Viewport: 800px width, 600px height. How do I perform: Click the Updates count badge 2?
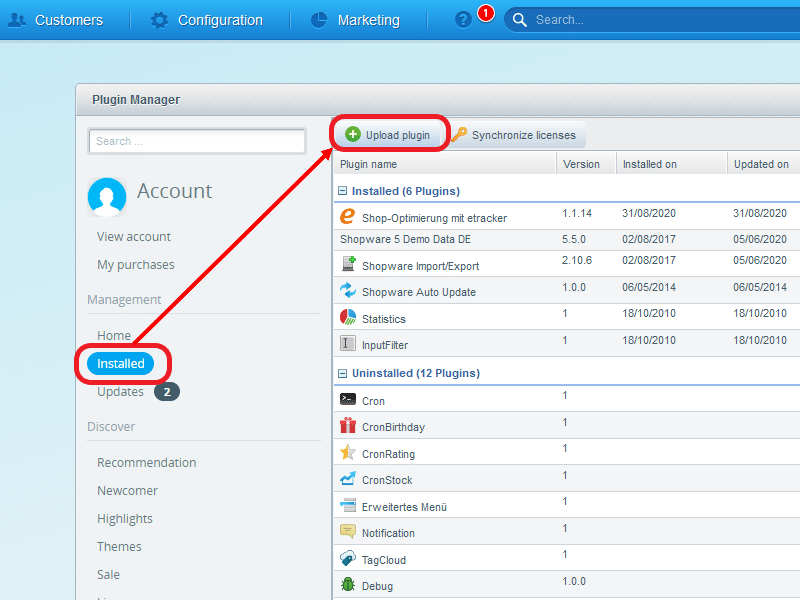(167, 392)
